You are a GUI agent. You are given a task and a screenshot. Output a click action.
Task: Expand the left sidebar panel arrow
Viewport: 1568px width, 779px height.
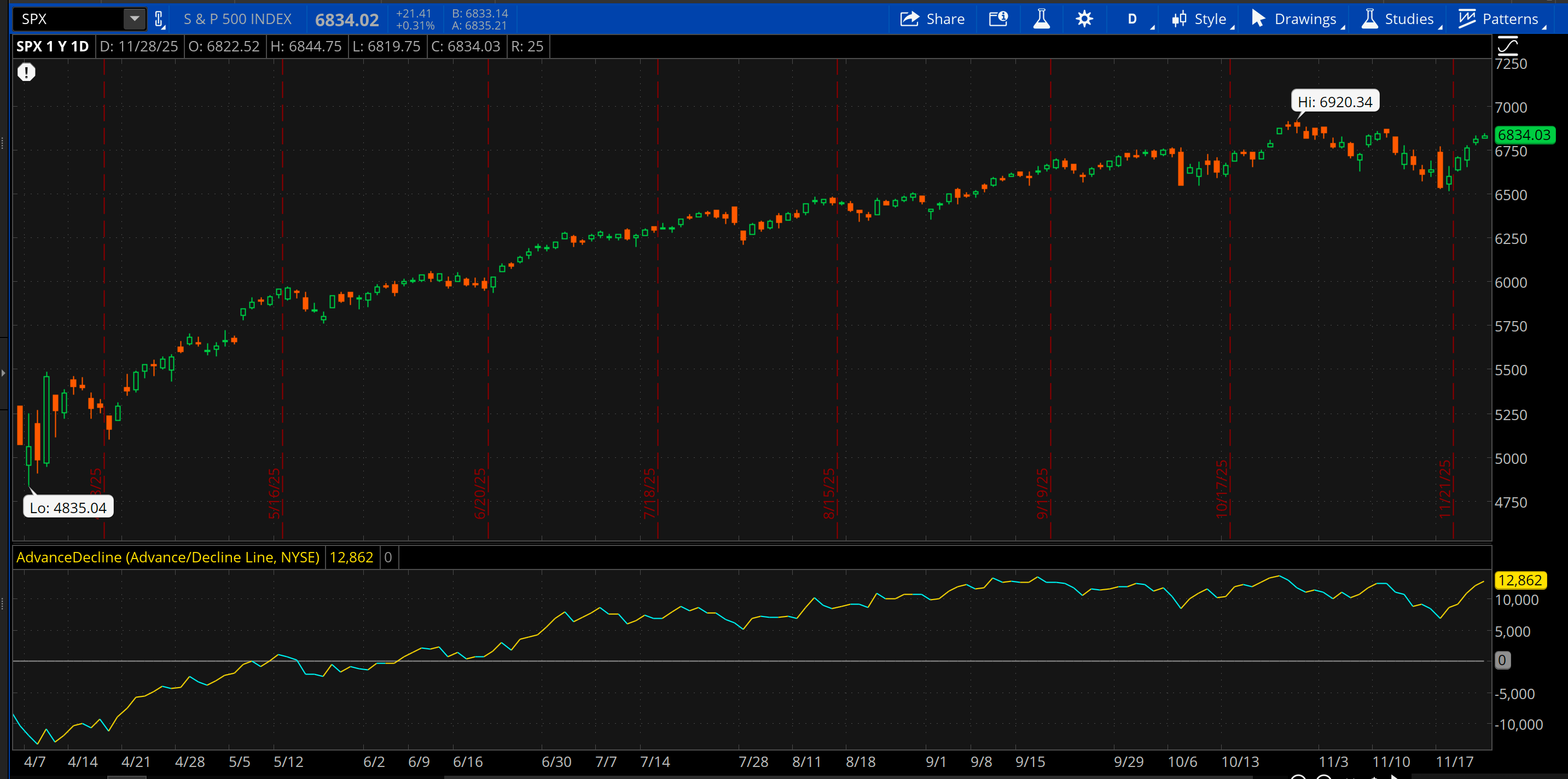coord(4,374)
